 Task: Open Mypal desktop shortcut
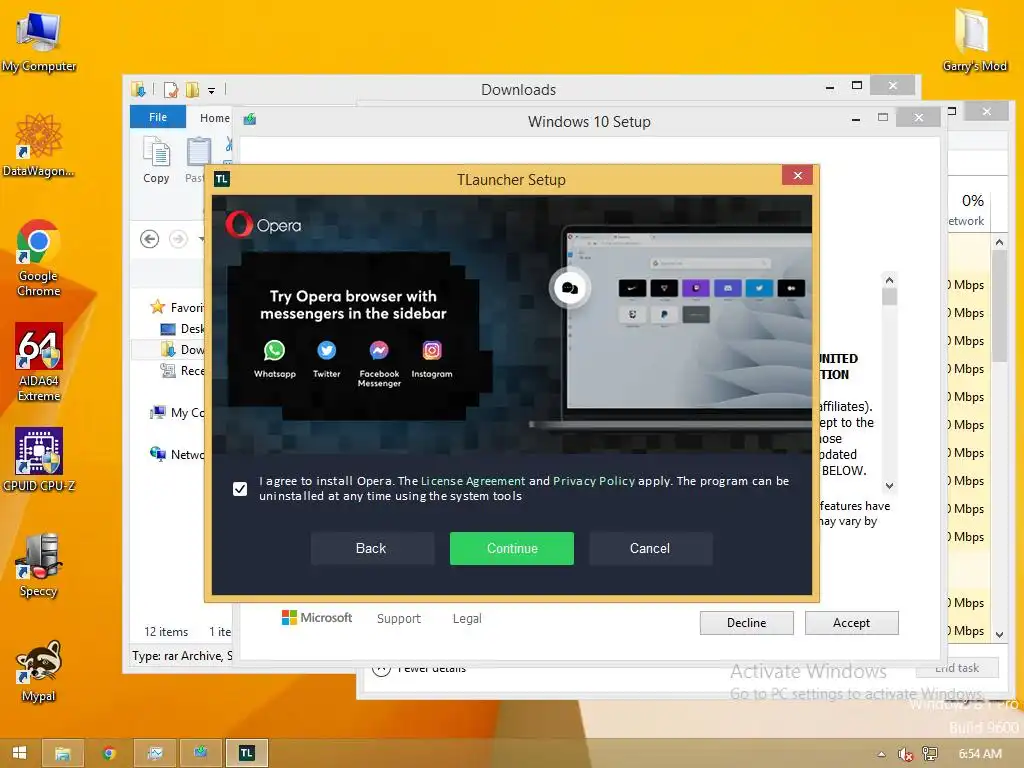39,671
